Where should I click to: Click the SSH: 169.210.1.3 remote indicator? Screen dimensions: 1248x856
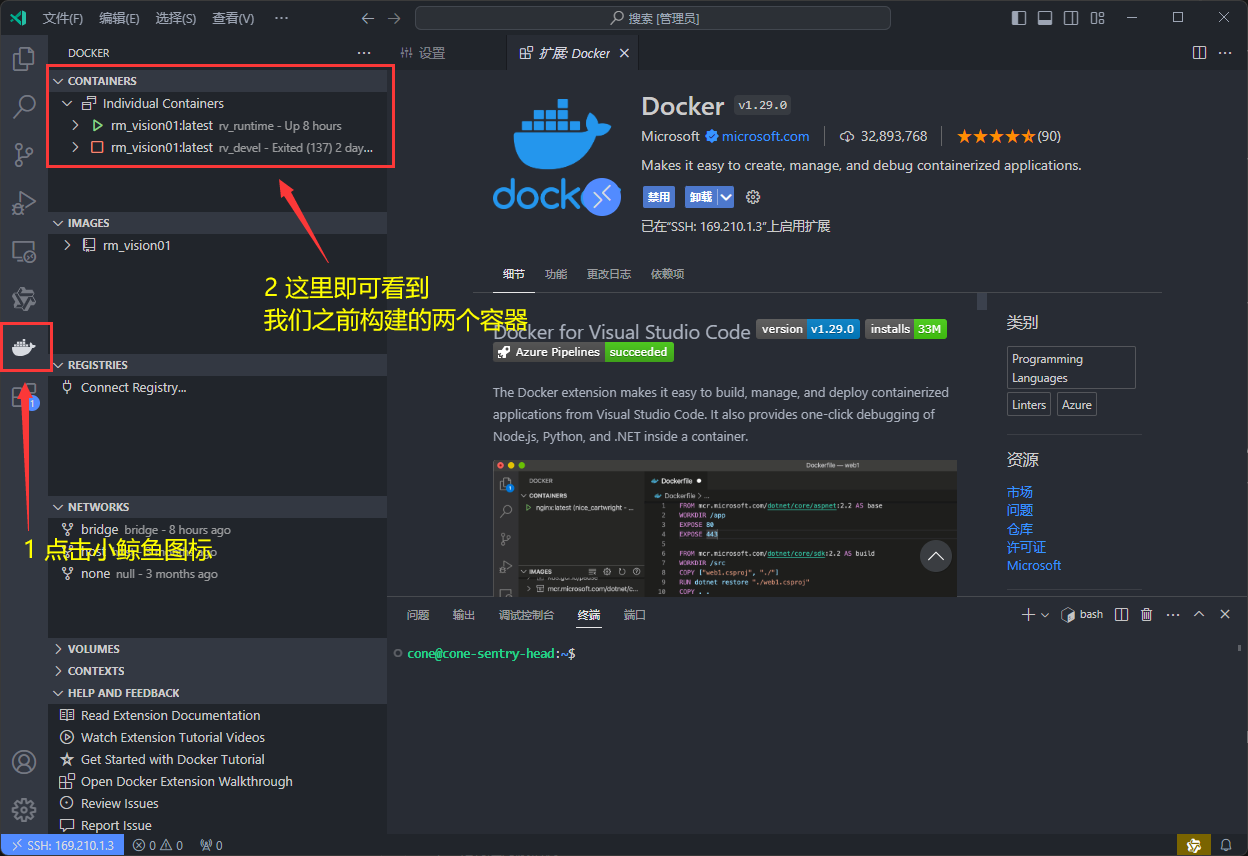61,845
